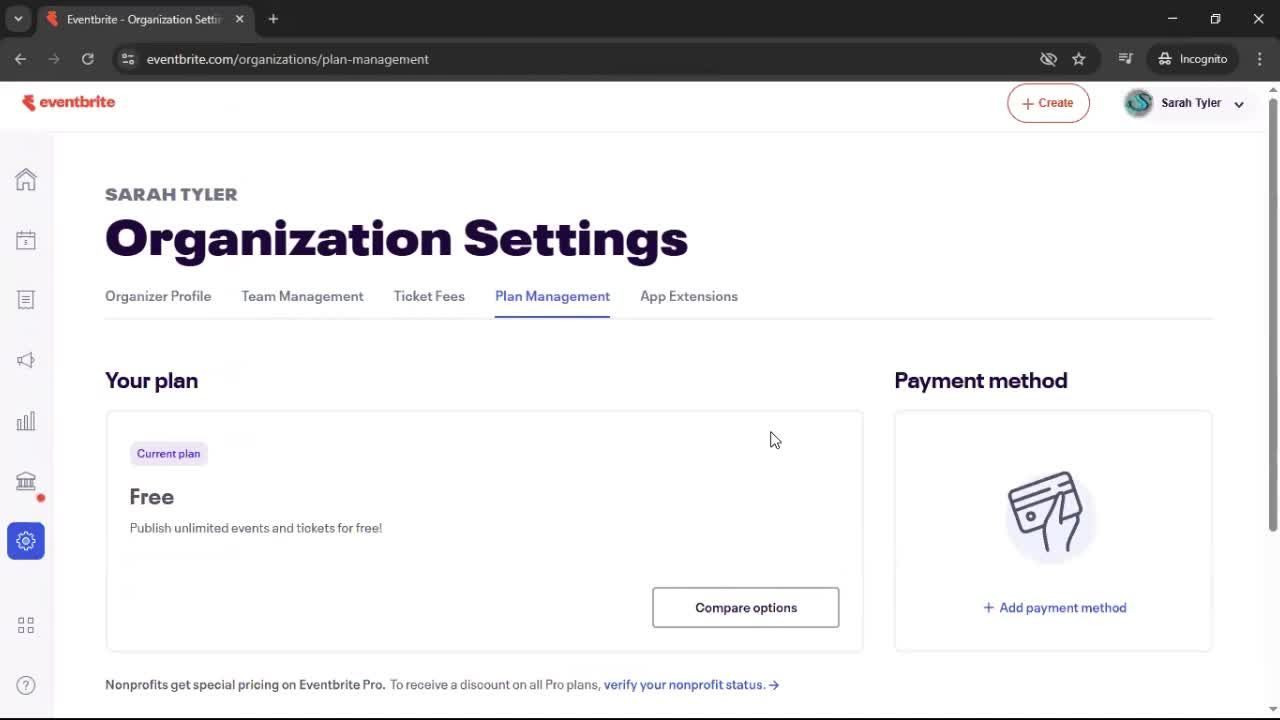Go back using browser back arrow
Screen dimensions: 1280x720
[x=21, y=59]
